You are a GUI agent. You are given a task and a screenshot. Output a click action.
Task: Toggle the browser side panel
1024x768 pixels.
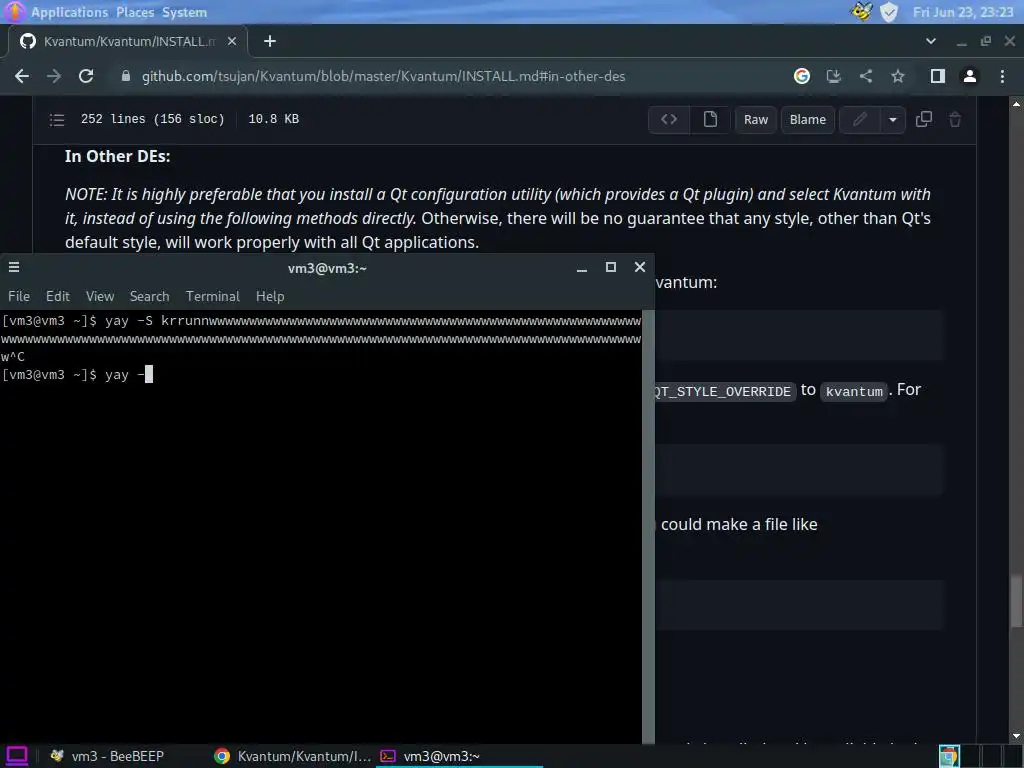[938, 76]
